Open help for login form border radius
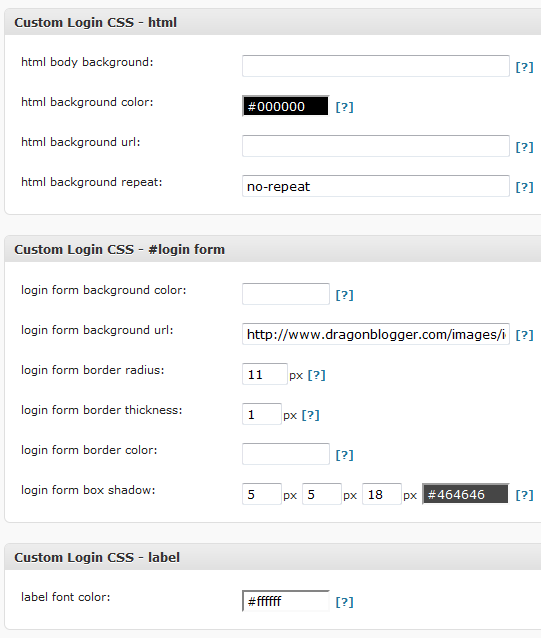This screenshot has width=541, height=638. pos(316,375)
